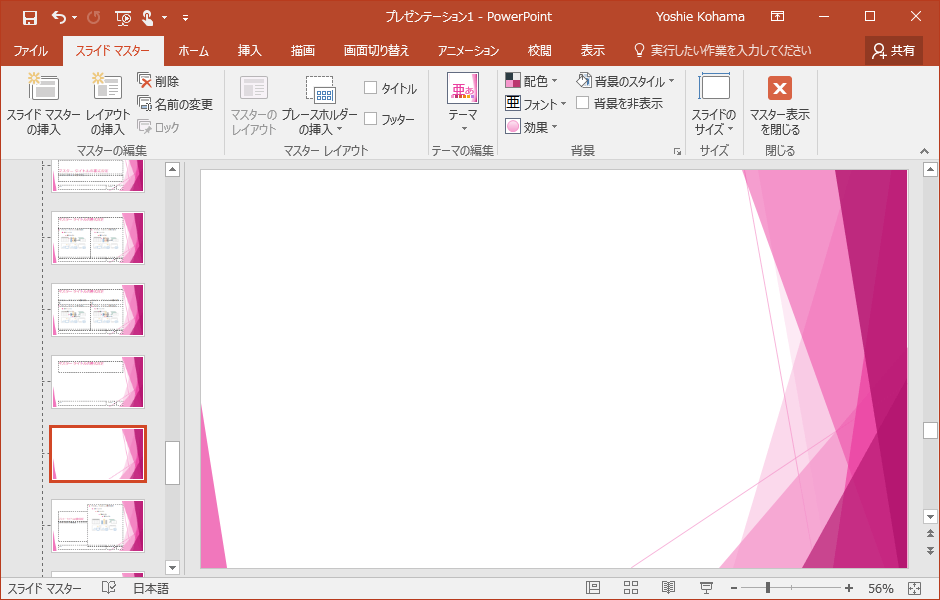Insert a new layout (レイアウトの挿入)

(x=108, y=104)
